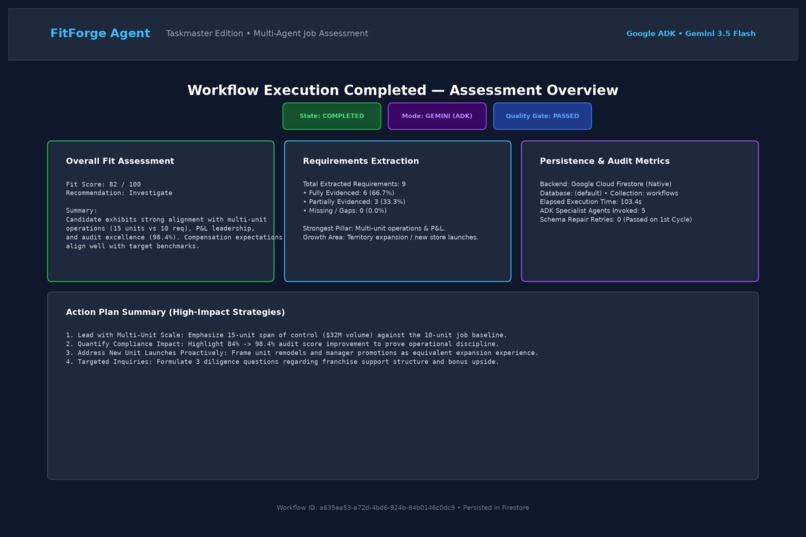The height and width of the screenshot is (537, 806).
Task: Click the Recommendation: Investigate line
Action: [x=119, y=193]
